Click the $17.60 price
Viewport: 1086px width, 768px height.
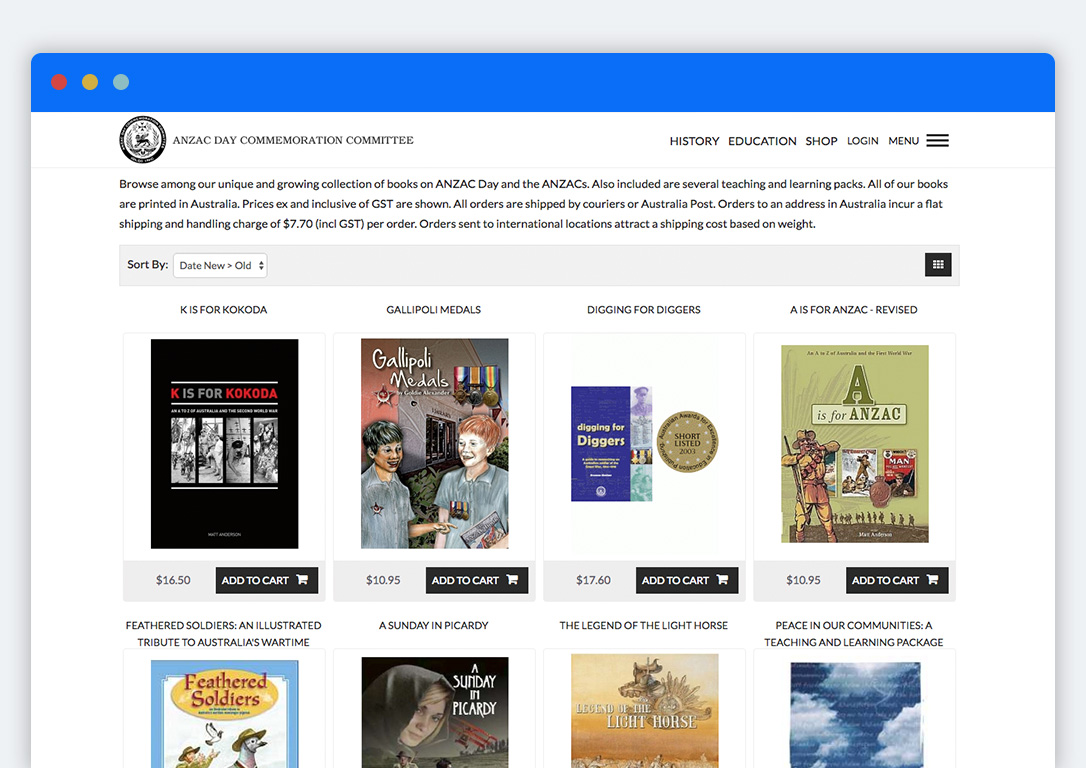594,580
